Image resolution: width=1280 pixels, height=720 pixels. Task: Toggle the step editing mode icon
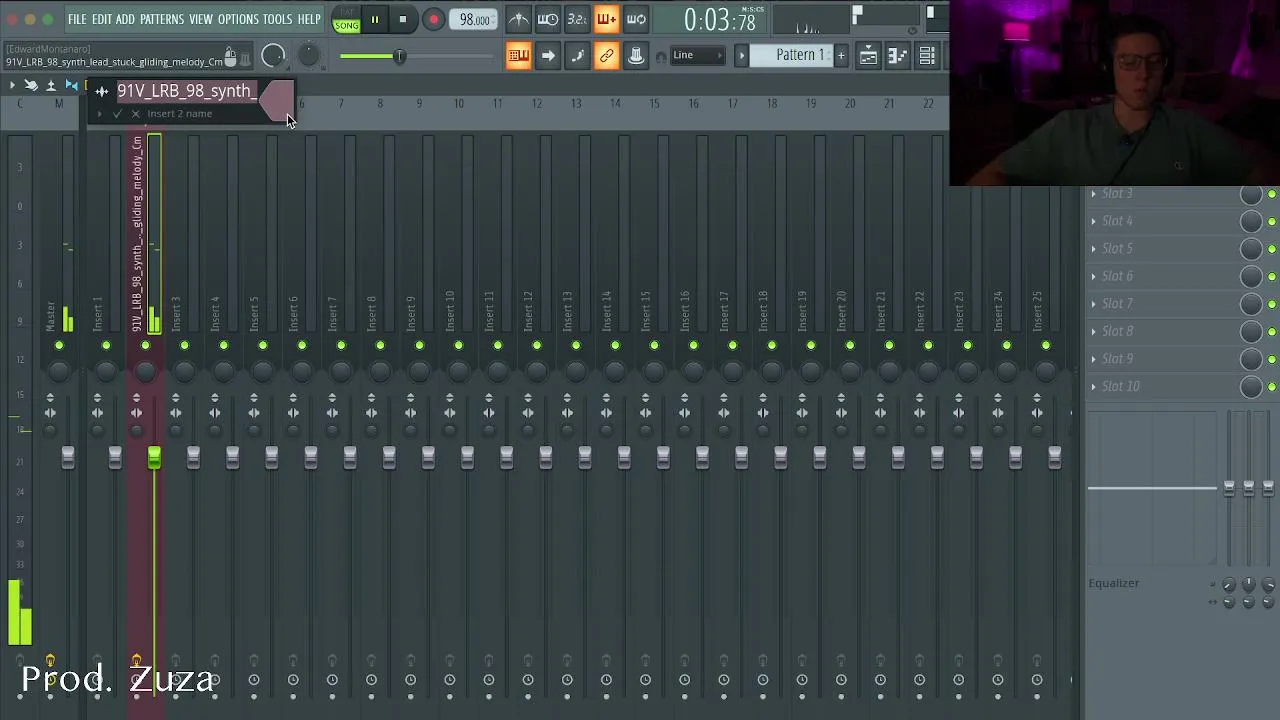577,55
